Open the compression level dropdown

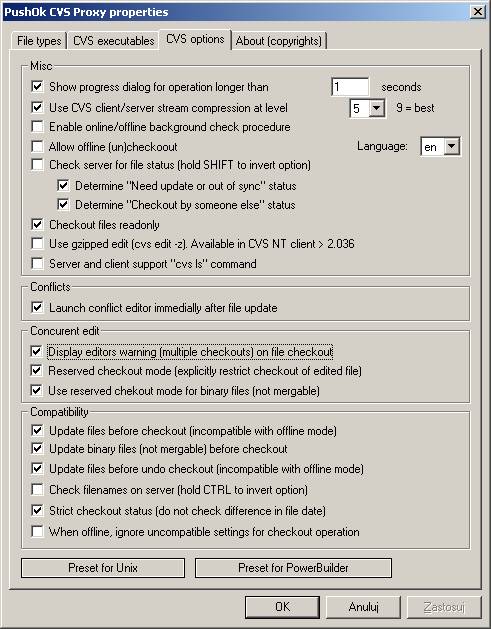pos(377,108)
